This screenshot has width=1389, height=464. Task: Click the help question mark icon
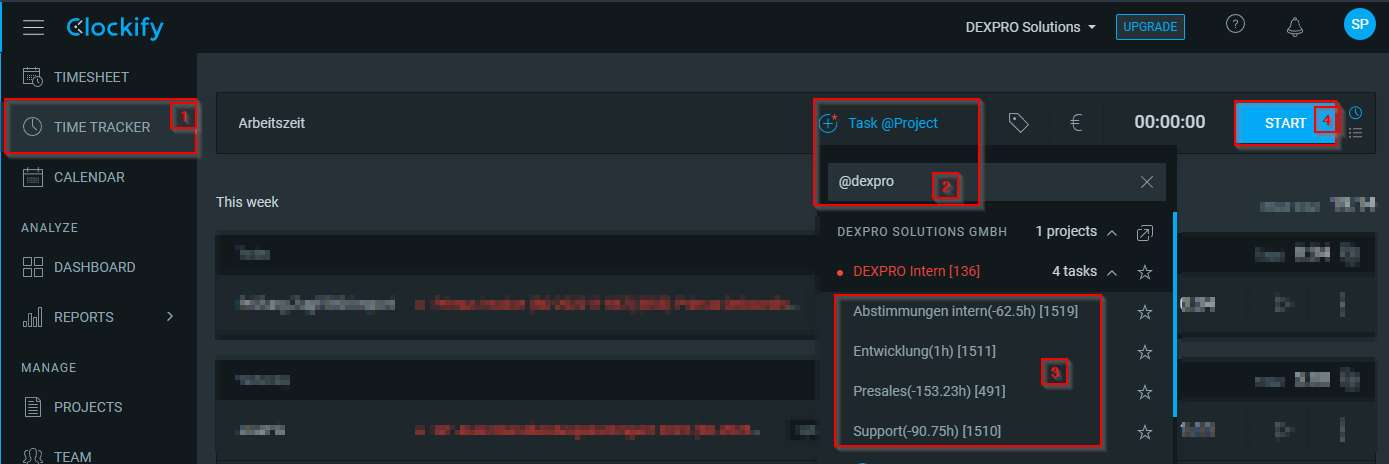tap(1235, 26)
